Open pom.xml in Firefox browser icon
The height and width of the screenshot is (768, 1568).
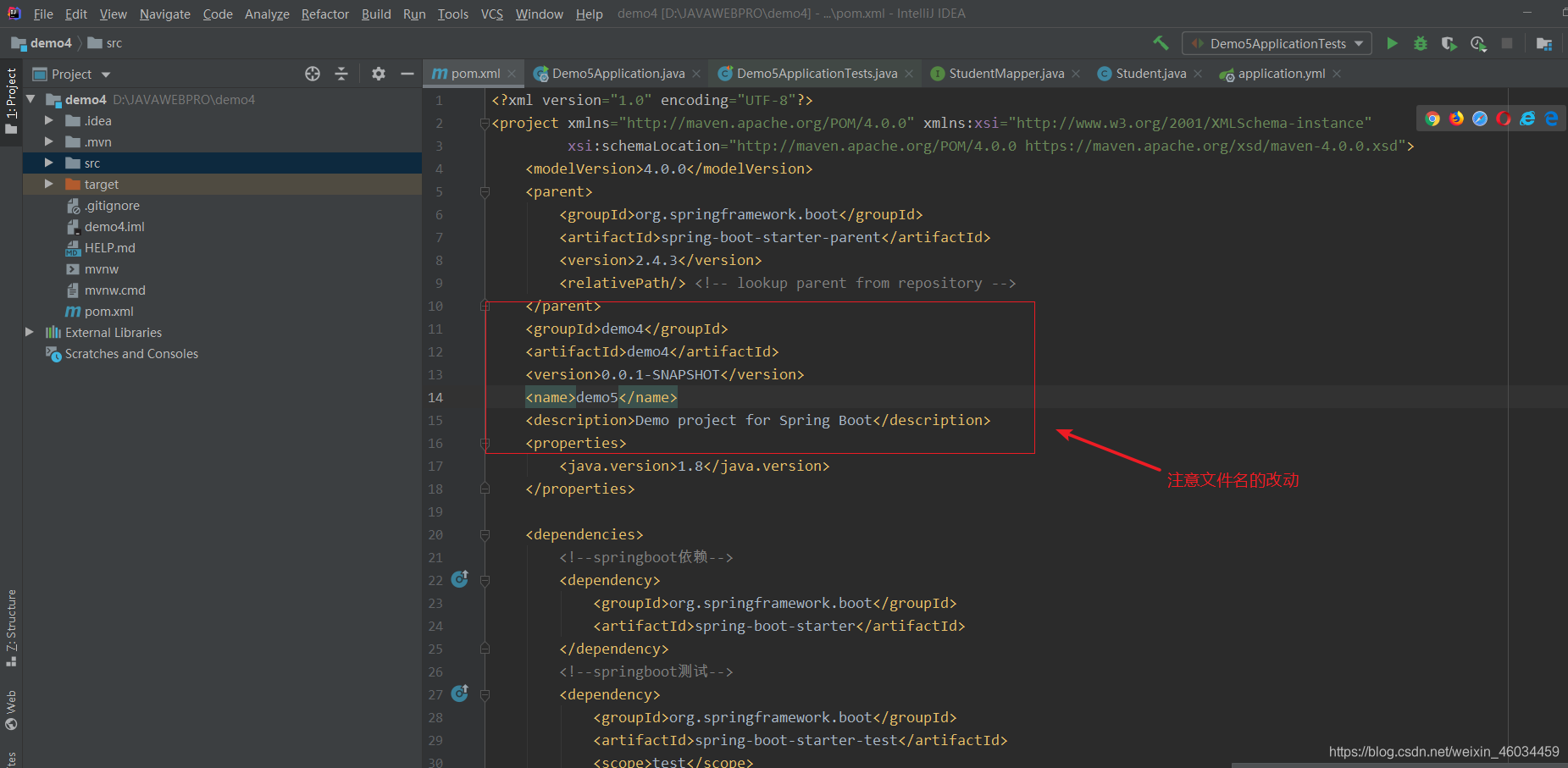point(1456,119)
